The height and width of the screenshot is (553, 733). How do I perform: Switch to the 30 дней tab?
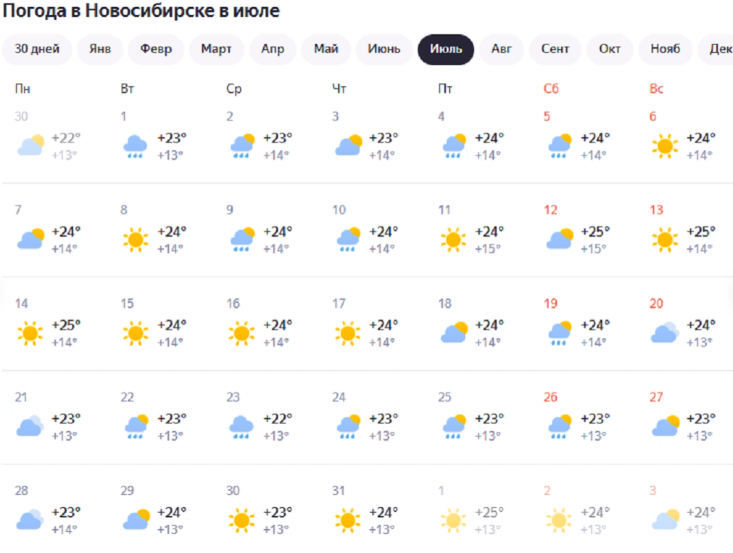[37, 49]
